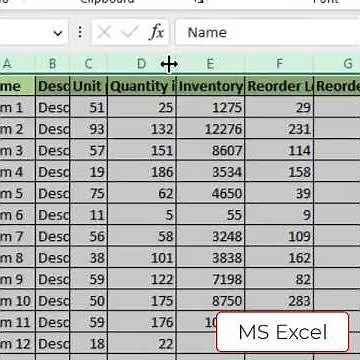Select quantity cell with value 132
The width and height of the screenshot is (360, 360).
[x=142, y=129]
